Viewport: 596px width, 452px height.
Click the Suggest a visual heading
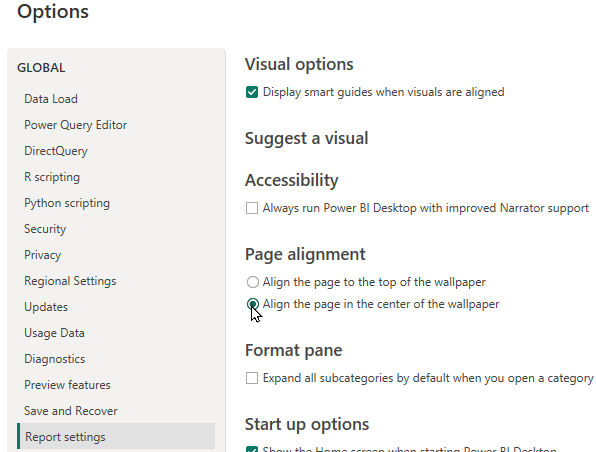pyautogui.click(x=306, y=138)
